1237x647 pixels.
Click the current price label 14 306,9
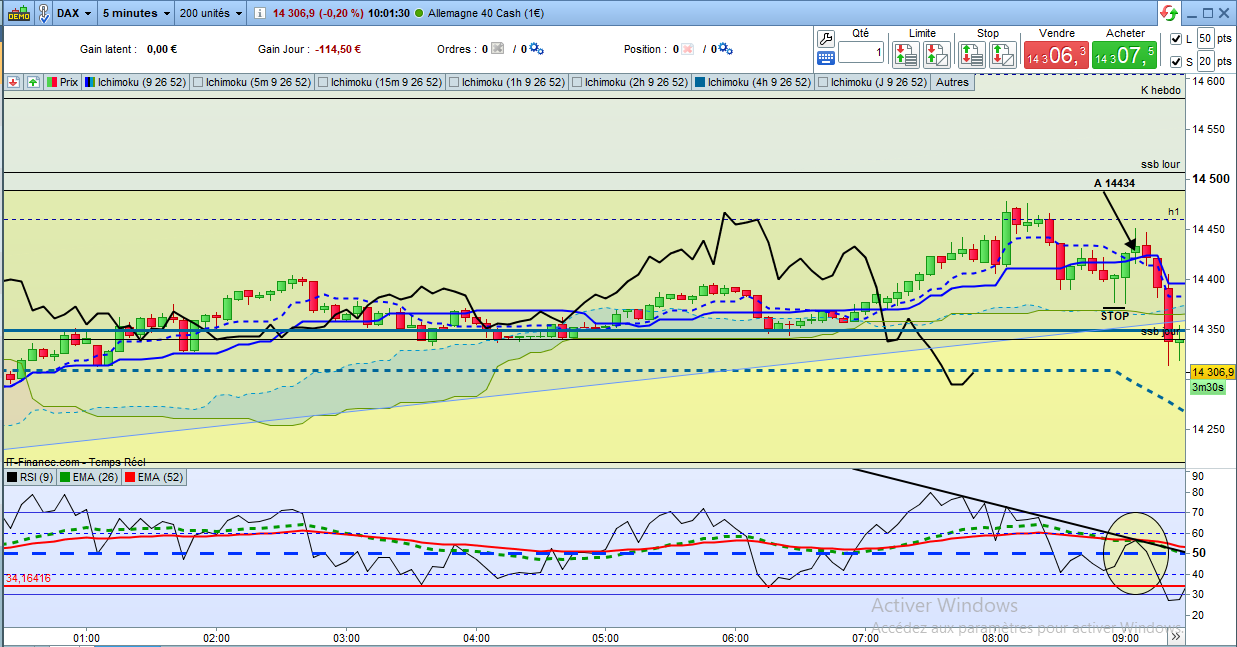click(x=1211, y=372)
